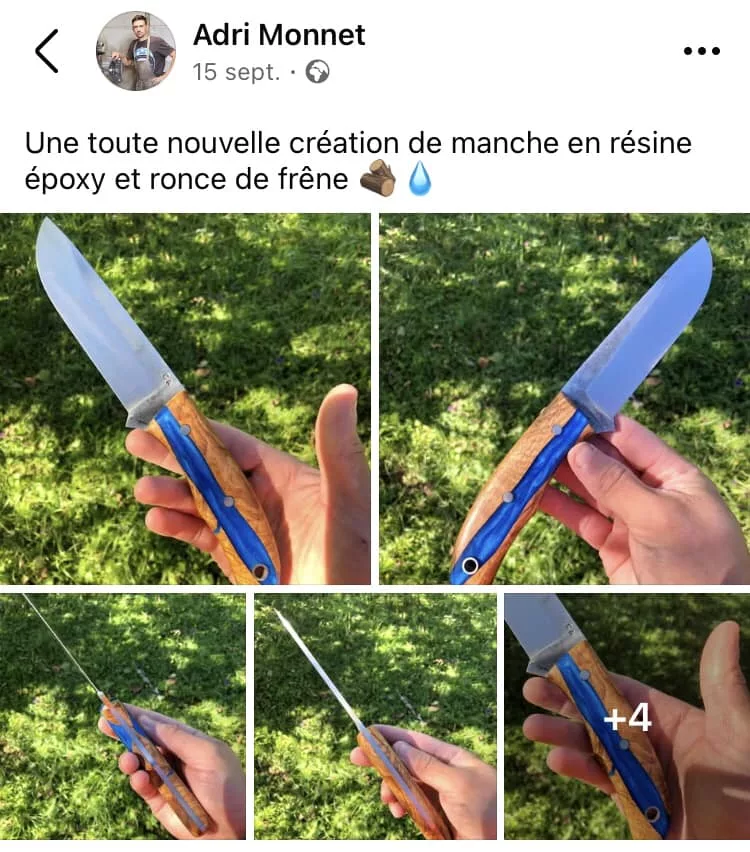Click the 15 sept. post timestamp
This screenshot has width=750, height=852.
[x=236, y=72]
